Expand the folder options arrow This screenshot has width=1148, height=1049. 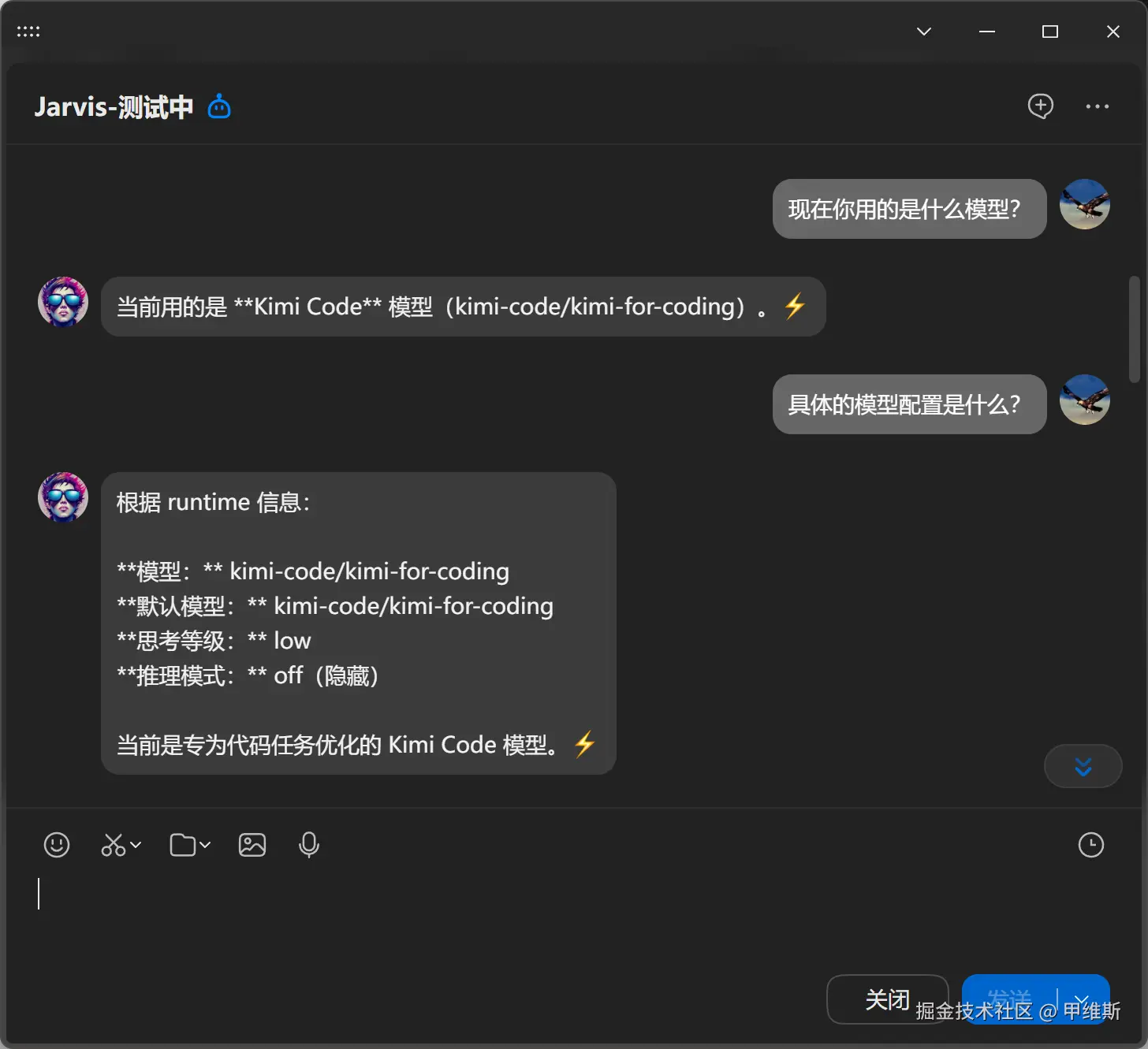(x=205, y=845)
